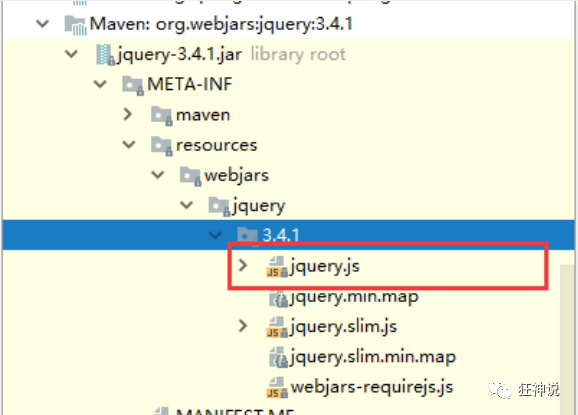Viewport: 578px width, 415px height.
Task: Click the JS file icon of jquery.js
Action: click(277, 266)
